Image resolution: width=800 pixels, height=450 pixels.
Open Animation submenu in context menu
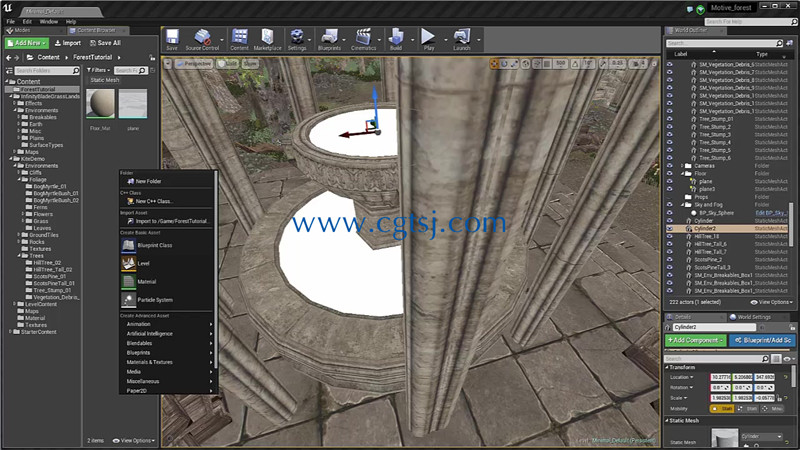(167, 324)
